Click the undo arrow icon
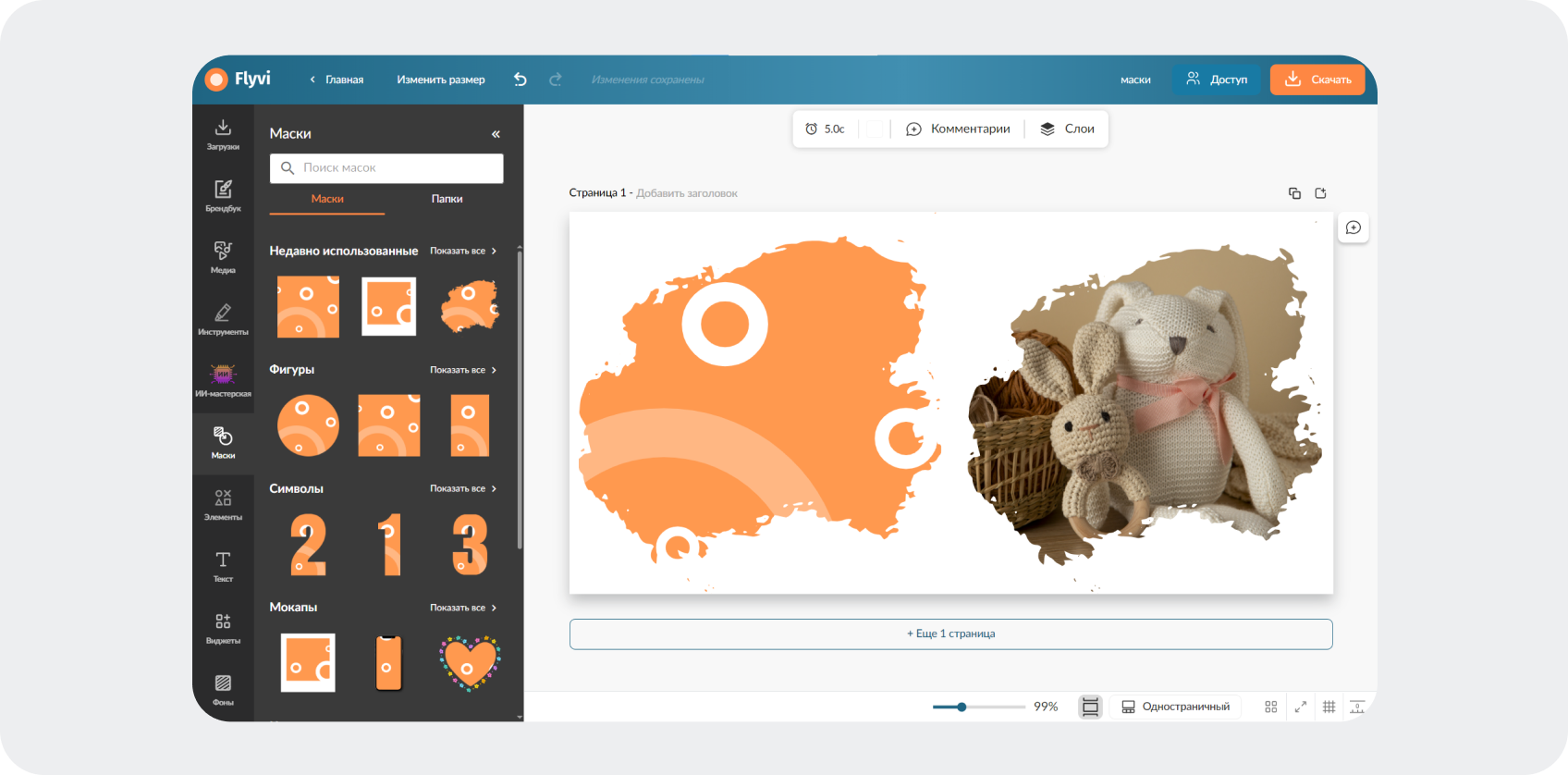The height and width of the screenshot is (775, 1568). (521, 80)
